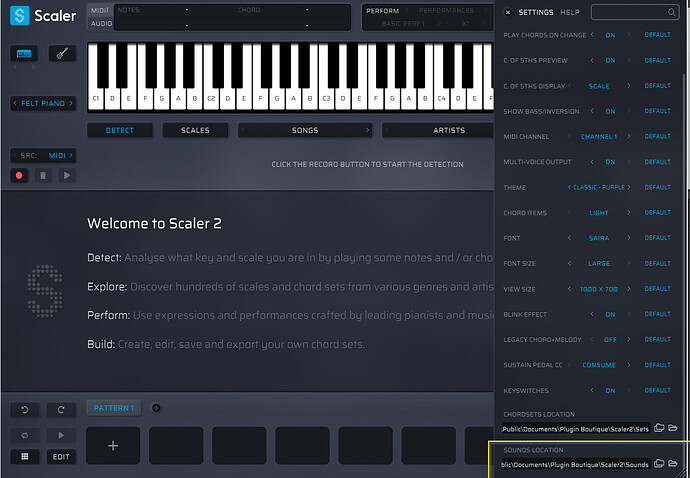Click the Chordsets Location path field

click(576, 428)
